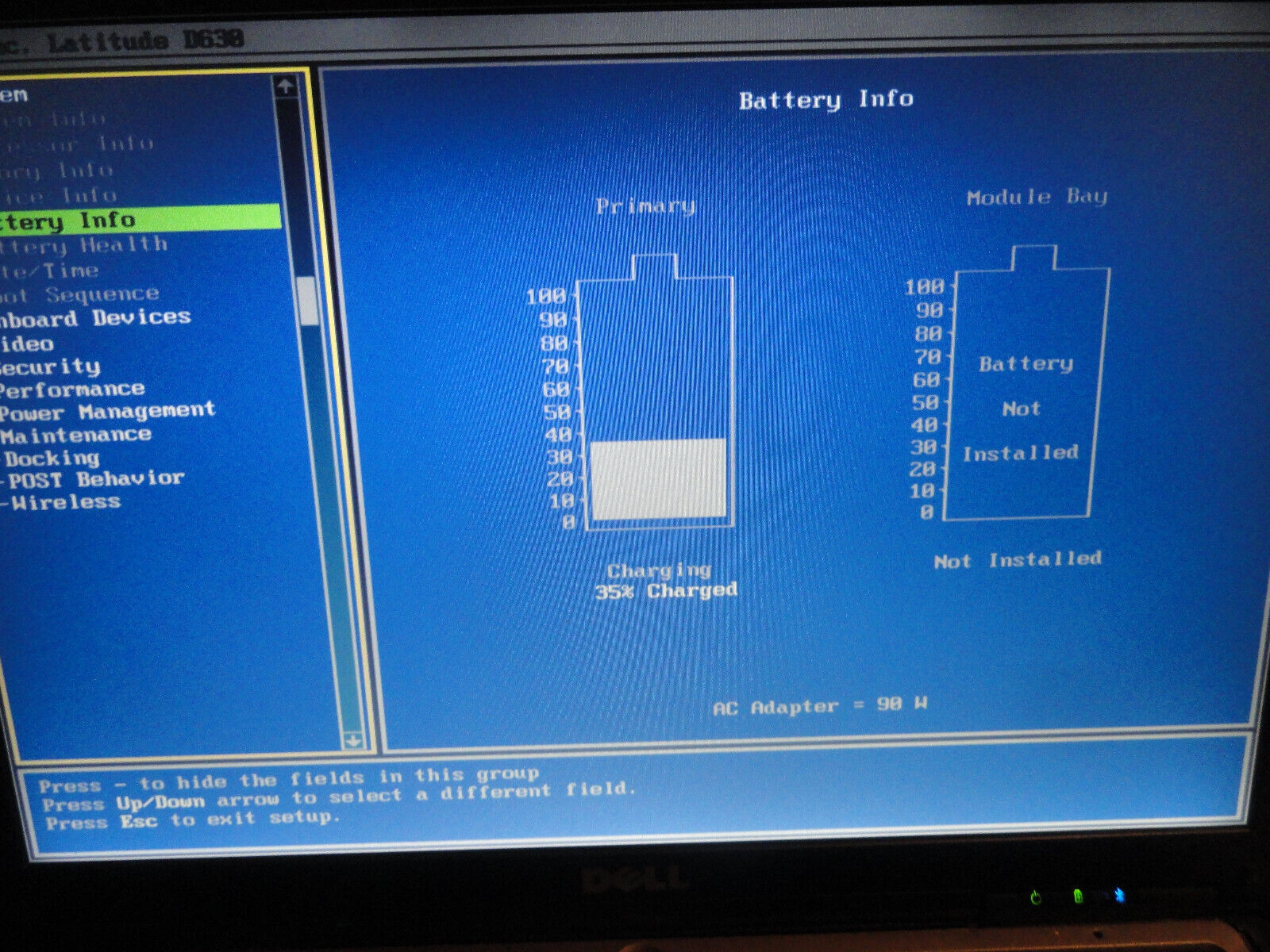Image resolution: width=1270 pixels, height=952 pixels.
Task: Expand the Docking group
Action: [x=52, y=458]
